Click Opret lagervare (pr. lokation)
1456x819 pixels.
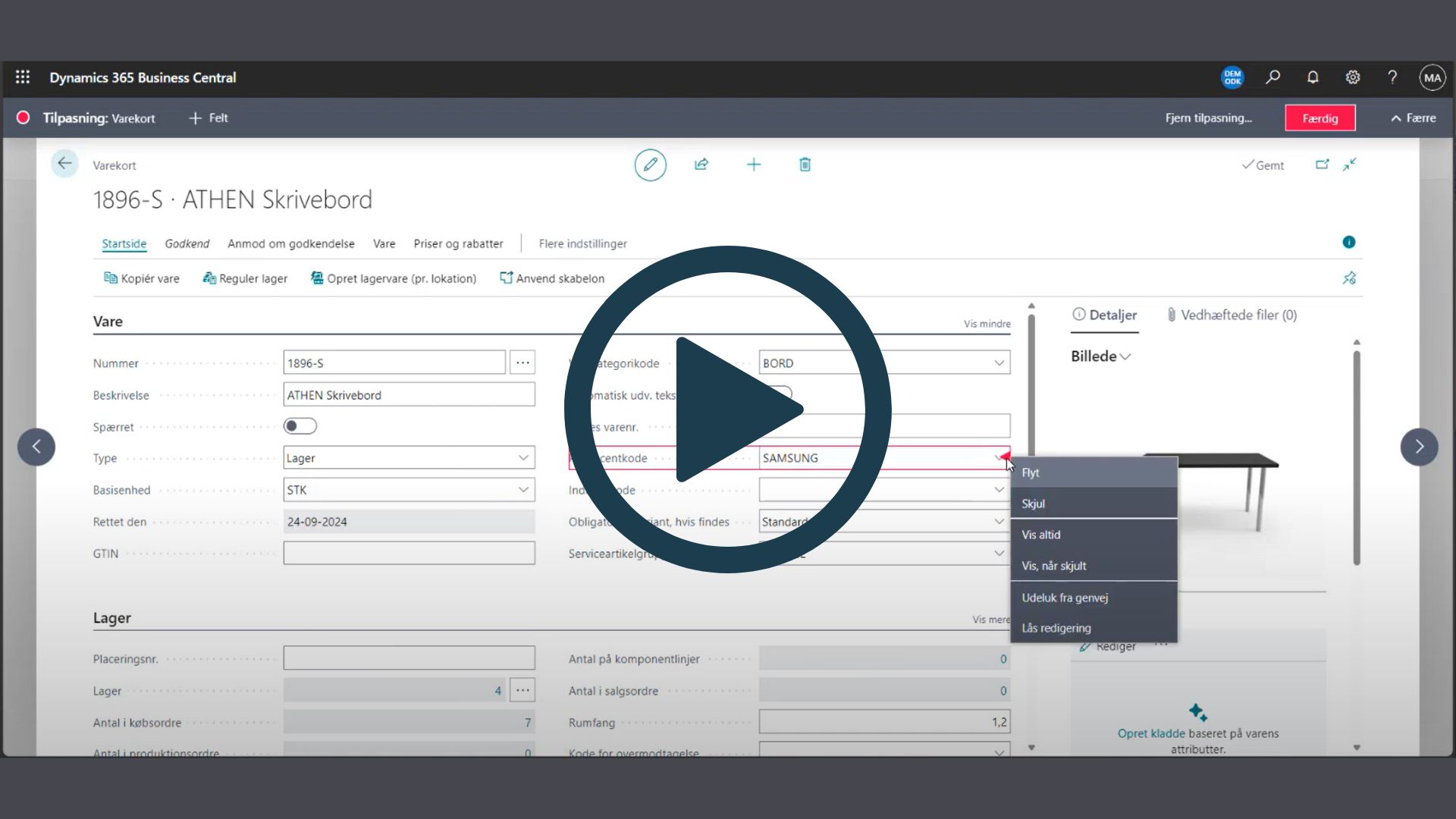coord(394,278)
